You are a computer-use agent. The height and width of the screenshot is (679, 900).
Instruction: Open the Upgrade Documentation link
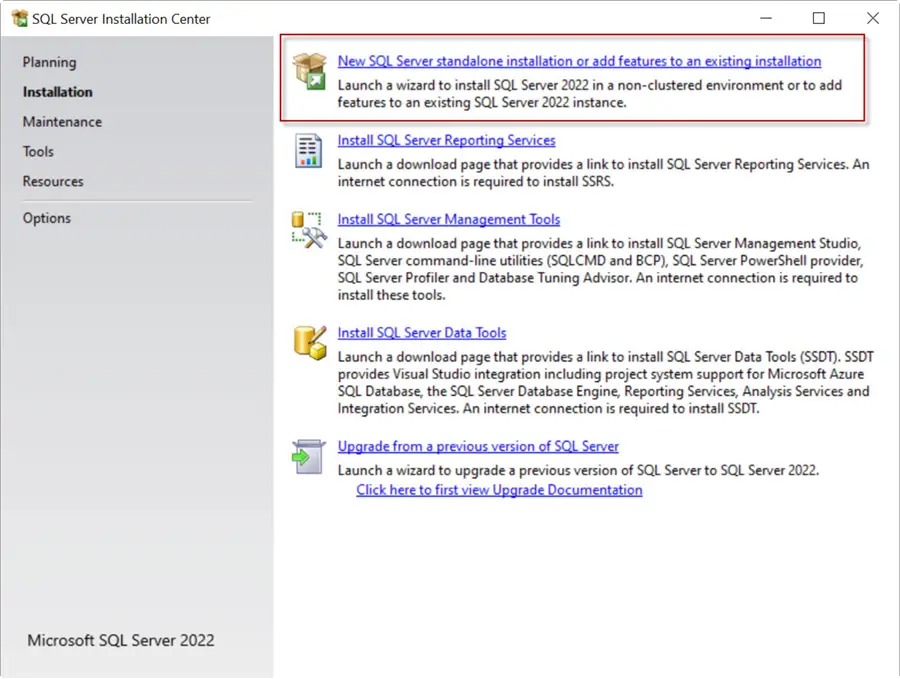pos(499,490)
